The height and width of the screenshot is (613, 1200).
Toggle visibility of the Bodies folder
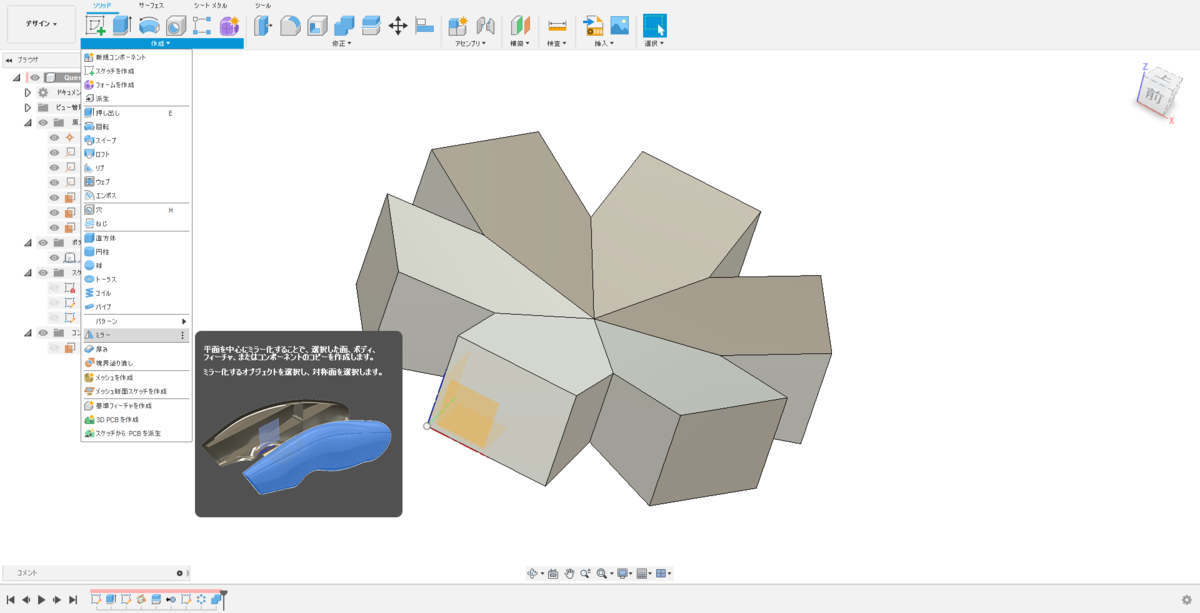pyautogui.click(x=44, y=242)
